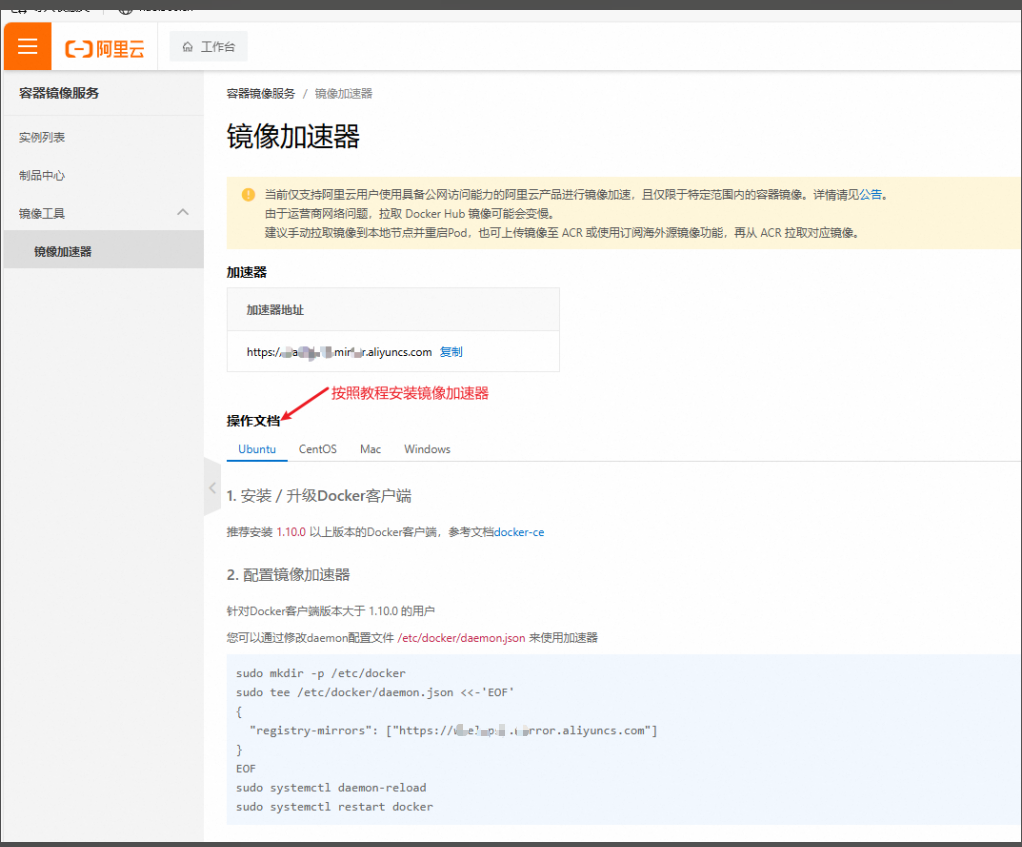Click 容器镜像服务 breadcrumb link
The width and height of the screenshot is (1022, 847).
point(261,94)
